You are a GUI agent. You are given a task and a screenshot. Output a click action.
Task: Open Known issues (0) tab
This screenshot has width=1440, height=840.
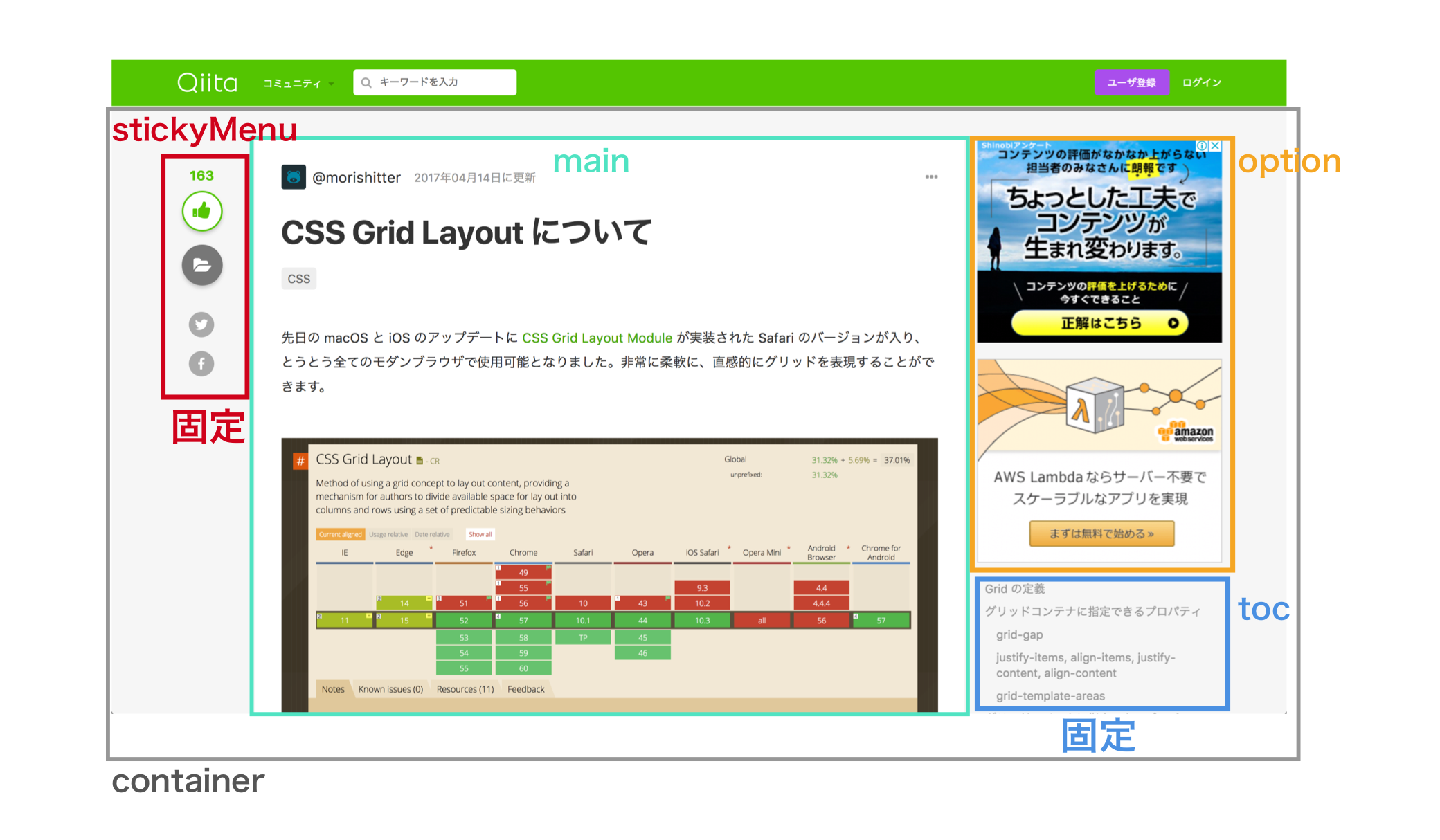point(390,689)
